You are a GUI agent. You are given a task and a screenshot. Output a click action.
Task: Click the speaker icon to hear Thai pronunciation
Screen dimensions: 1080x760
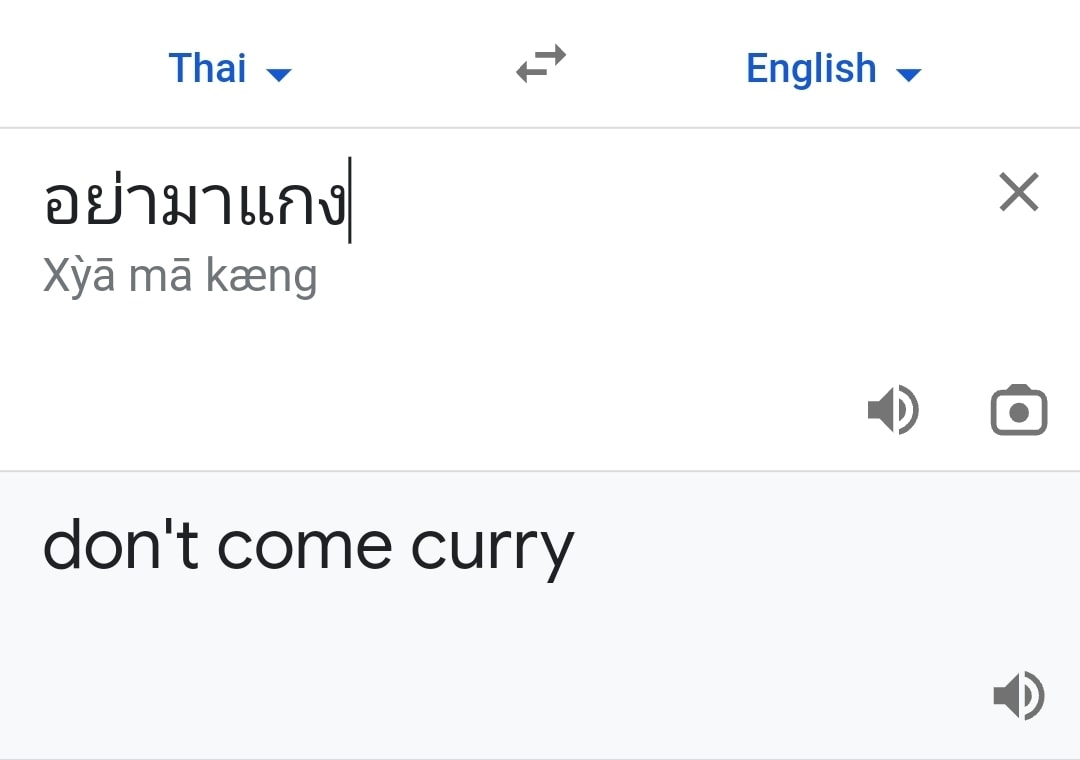coord(893,409)
